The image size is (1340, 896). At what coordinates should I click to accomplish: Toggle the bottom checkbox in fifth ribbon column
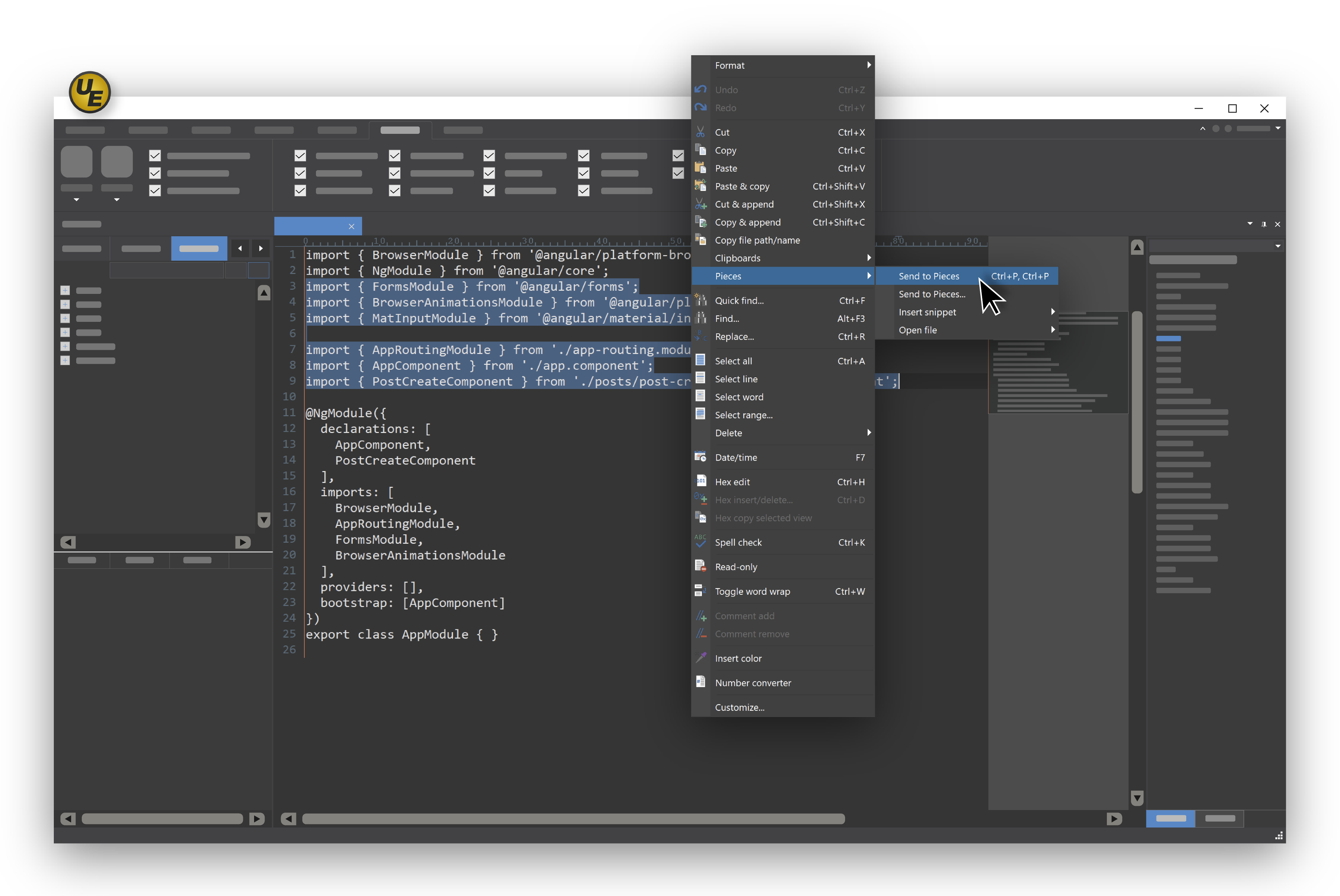click(583, 191)
